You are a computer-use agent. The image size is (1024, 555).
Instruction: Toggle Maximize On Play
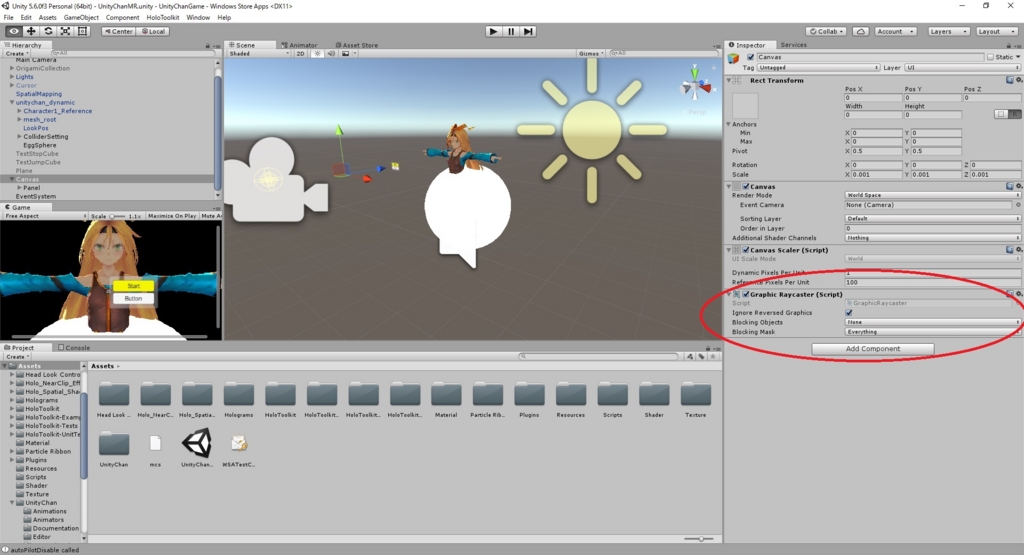coord(172,215)
